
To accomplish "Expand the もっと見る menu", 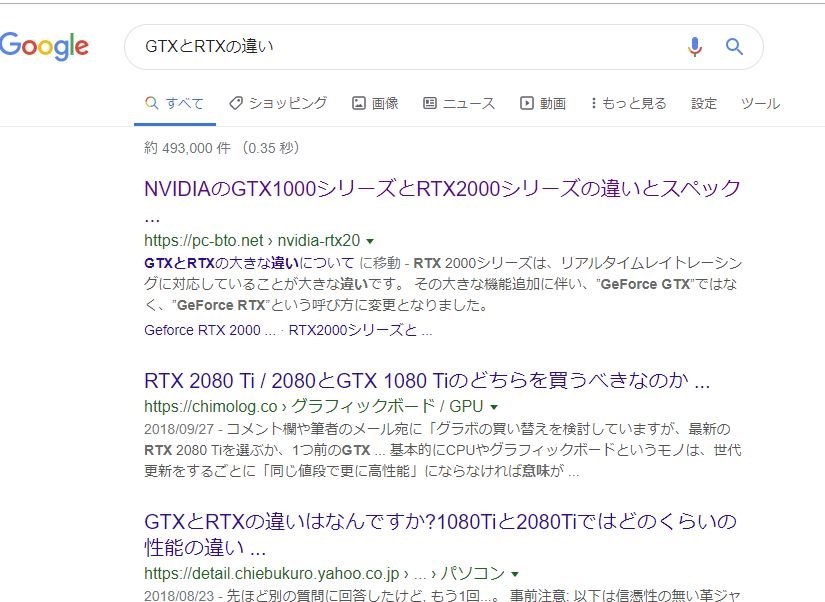I will (x=628, y=103).
